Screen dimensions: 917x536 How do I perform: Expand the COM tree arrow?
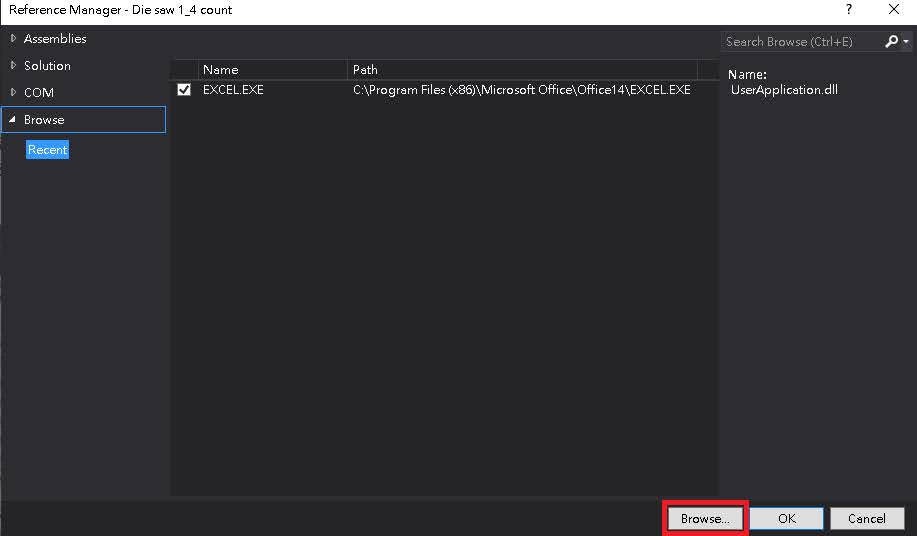coord(13,92)
